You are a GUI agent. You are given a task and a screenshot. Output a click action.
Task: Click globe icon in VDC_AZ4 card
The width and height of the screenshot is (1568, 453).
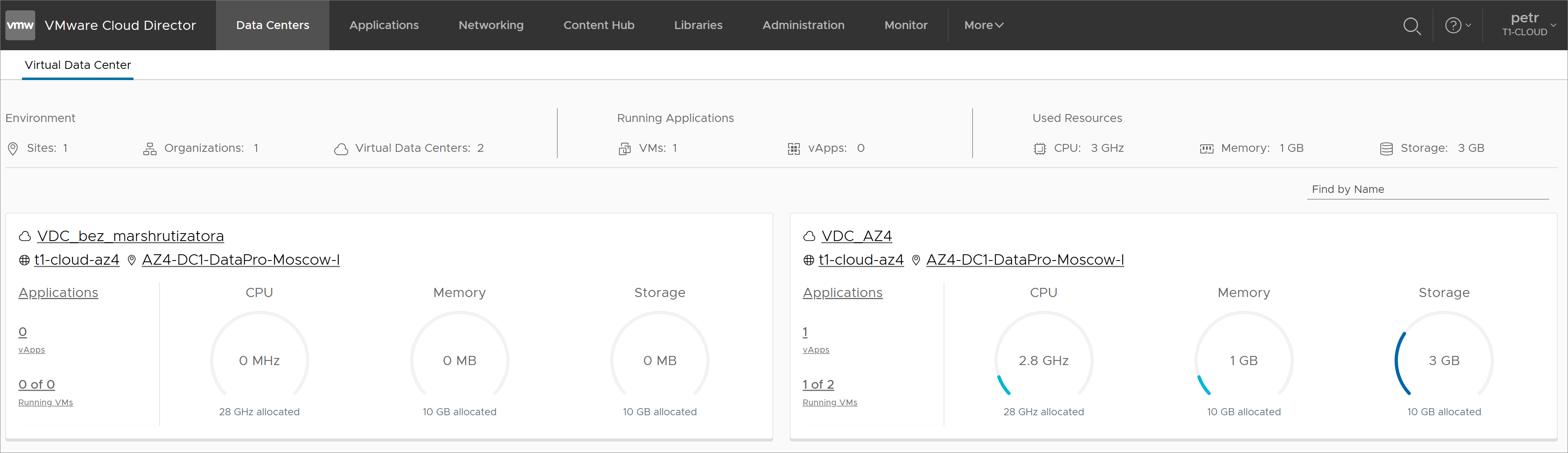[x=808, y=261]
